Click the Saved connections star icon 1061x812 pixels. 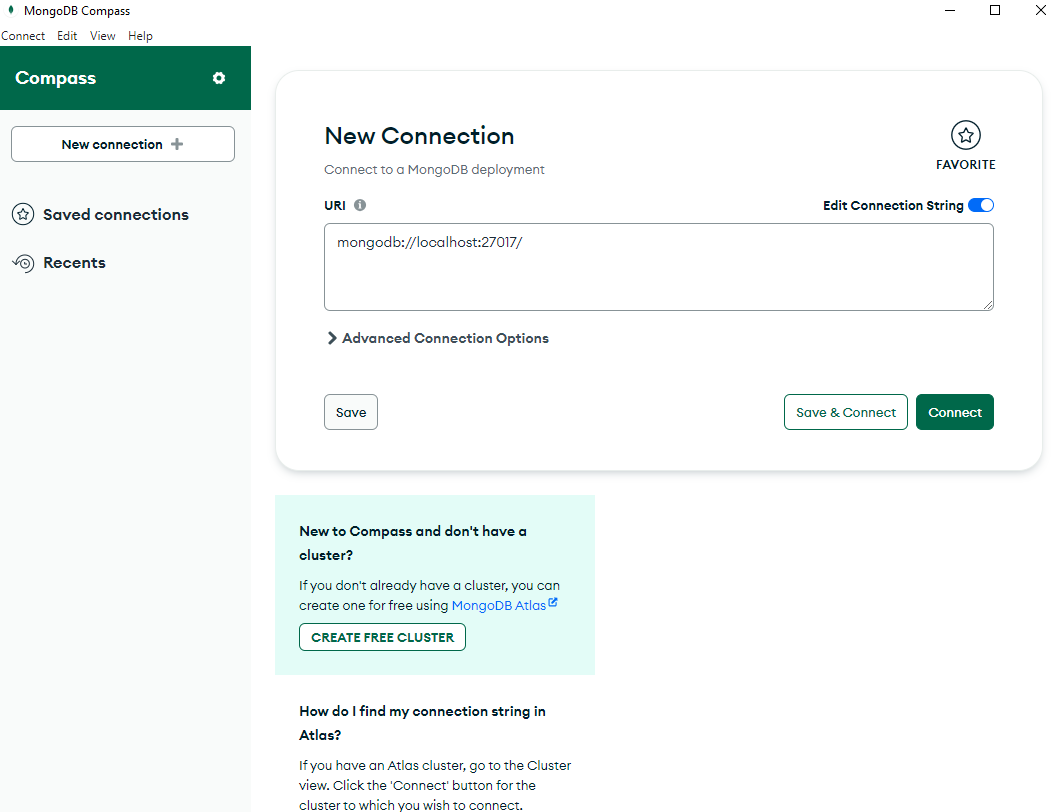click(23, 215)
